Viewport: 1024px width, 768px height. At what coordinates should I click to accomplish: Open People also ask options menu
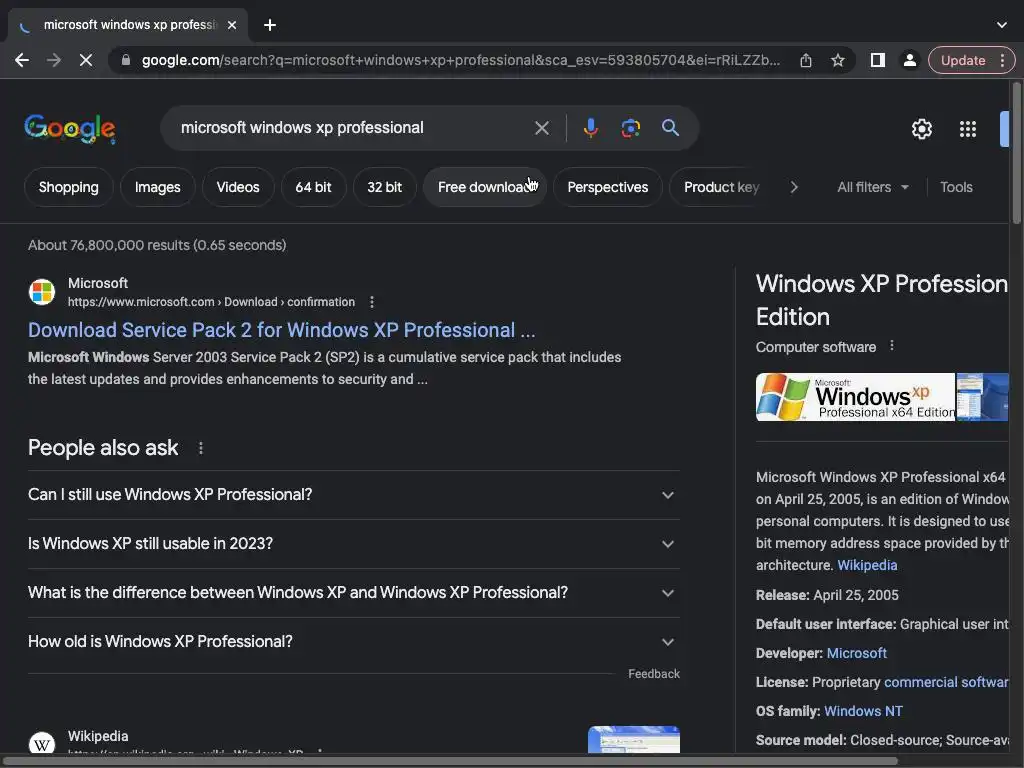(200, 448)
